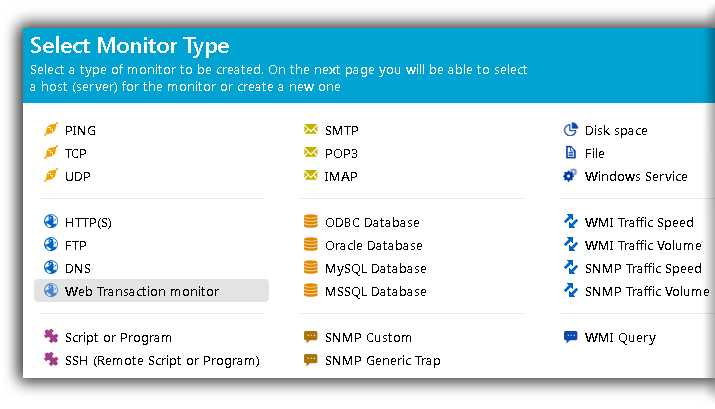Choose the HTTP(S) monitor type
Viewport: 715px width, 409px height.
88,222
